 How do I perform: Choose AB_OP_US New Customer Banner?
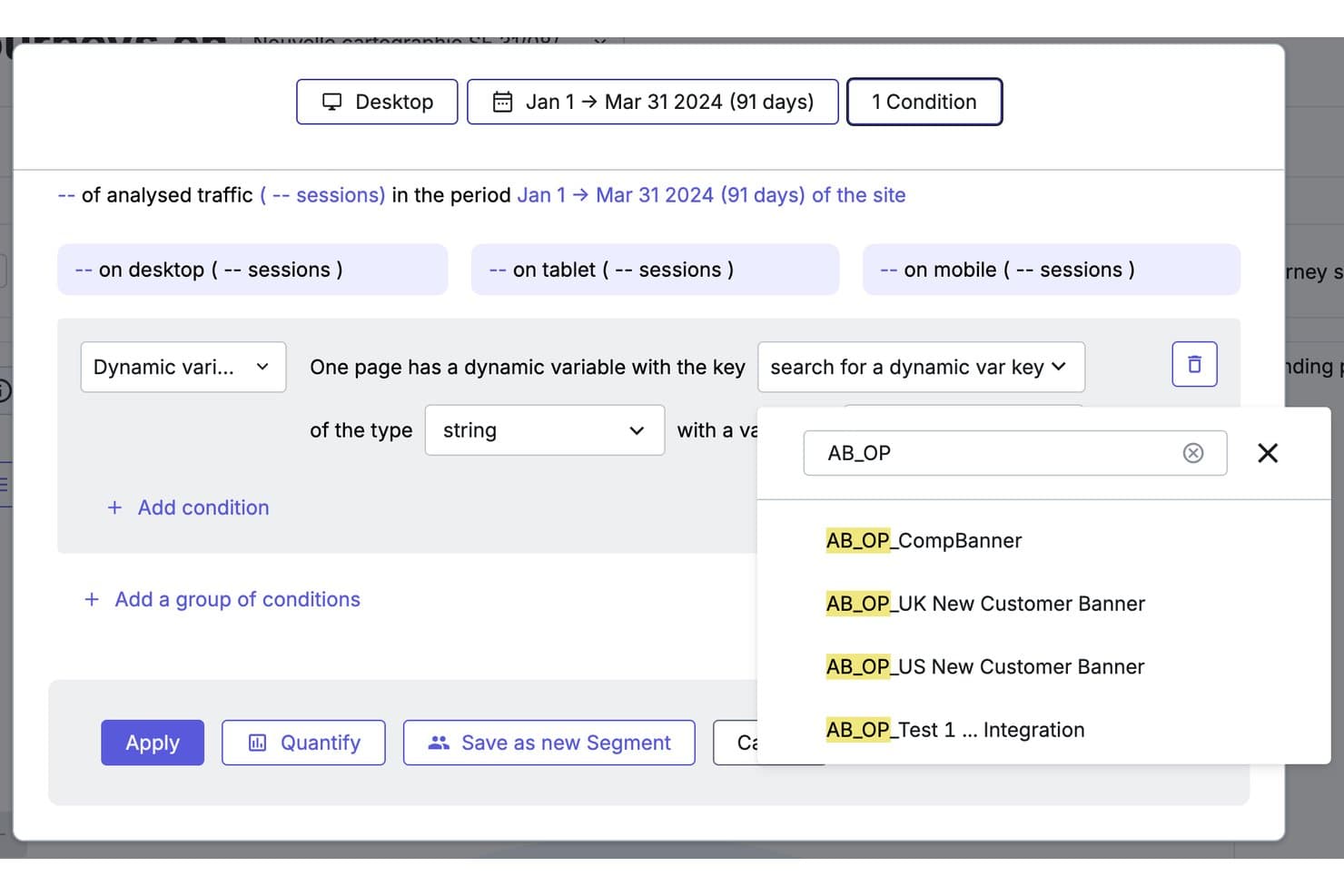coord(985,666)
